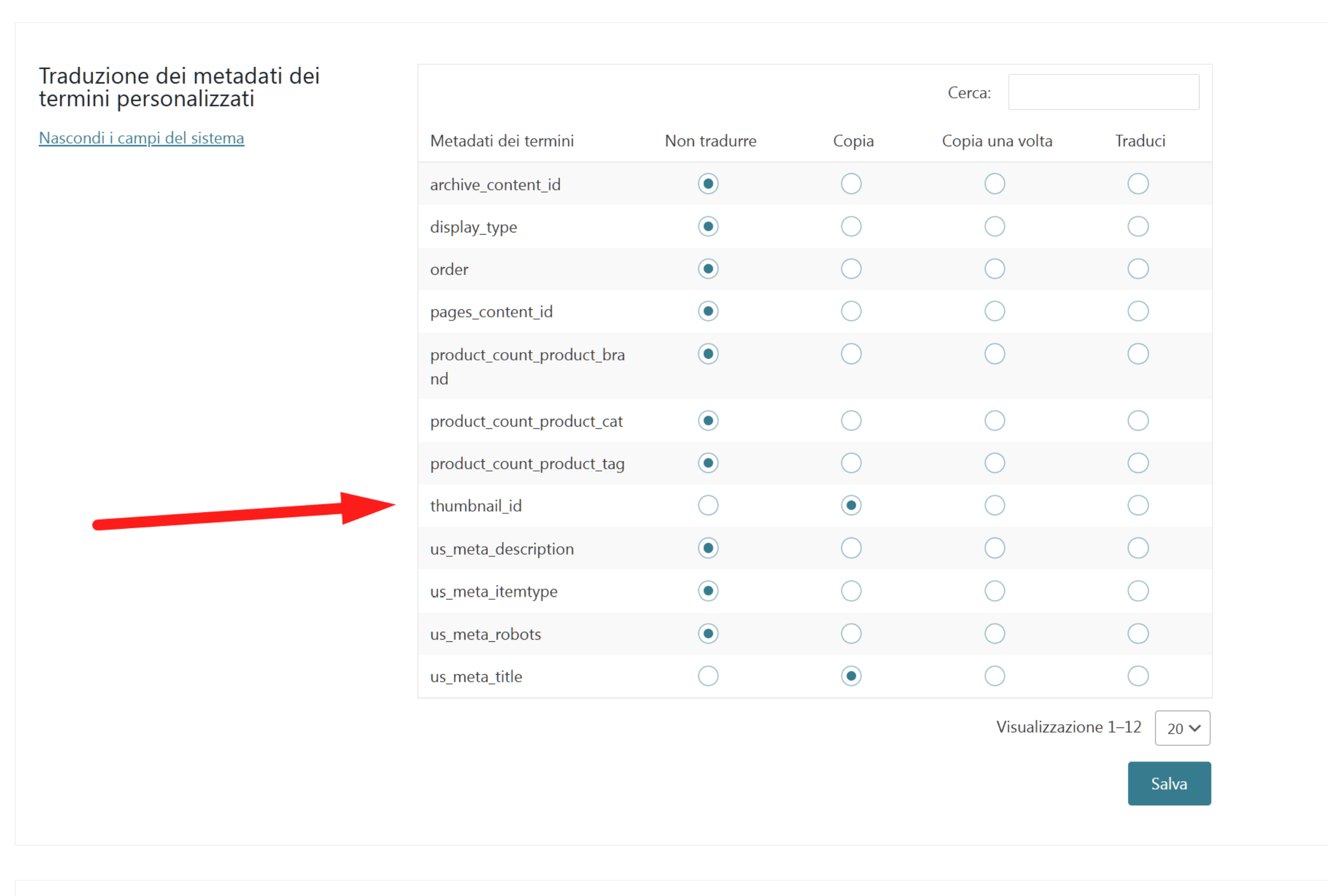
Task: Click the Salva button
Action: coord(1168,784)
